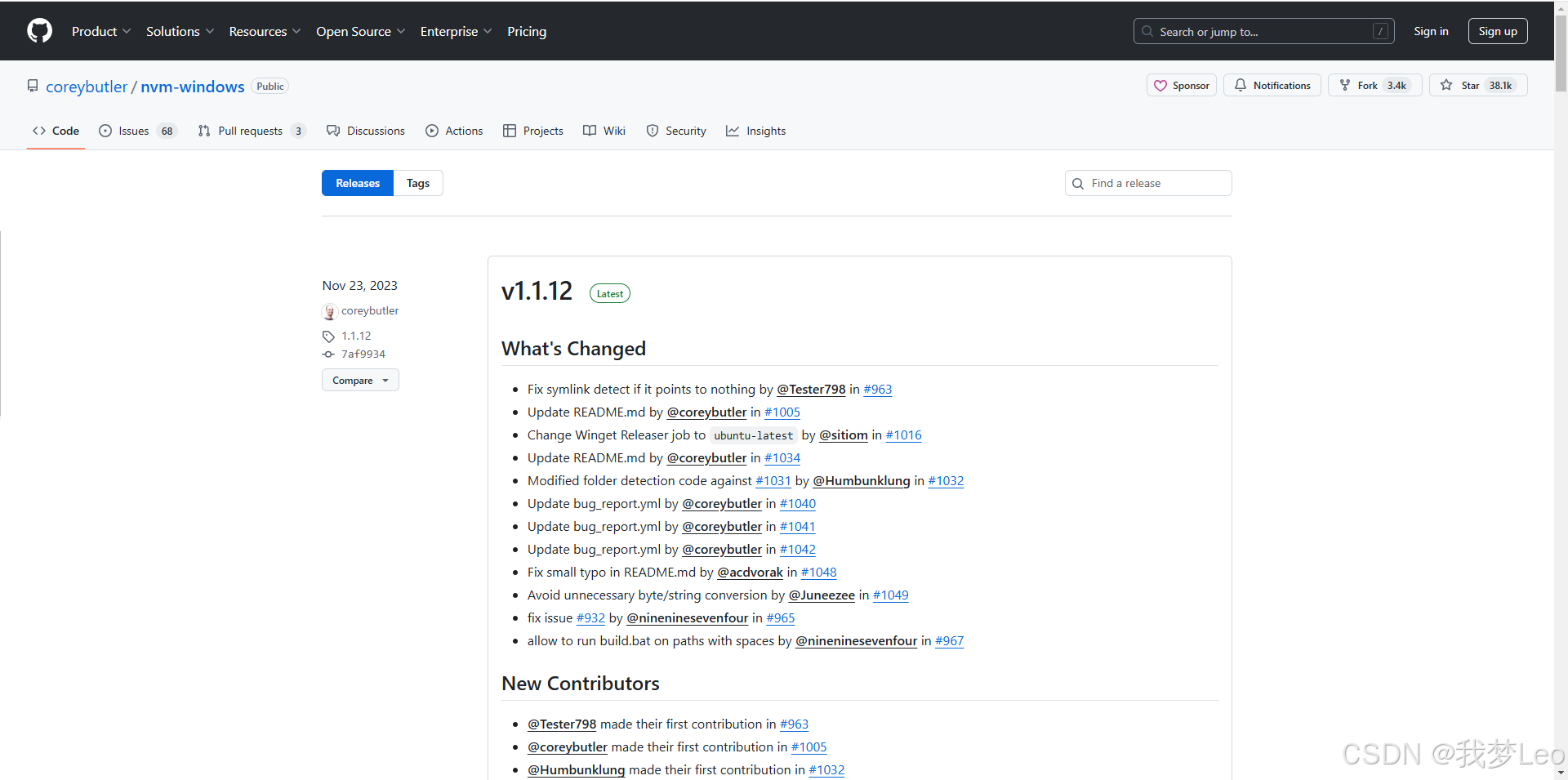This screenshot has height=780, width=1568.
Task: Focus the Find a release field
Action: [1148, 183]
